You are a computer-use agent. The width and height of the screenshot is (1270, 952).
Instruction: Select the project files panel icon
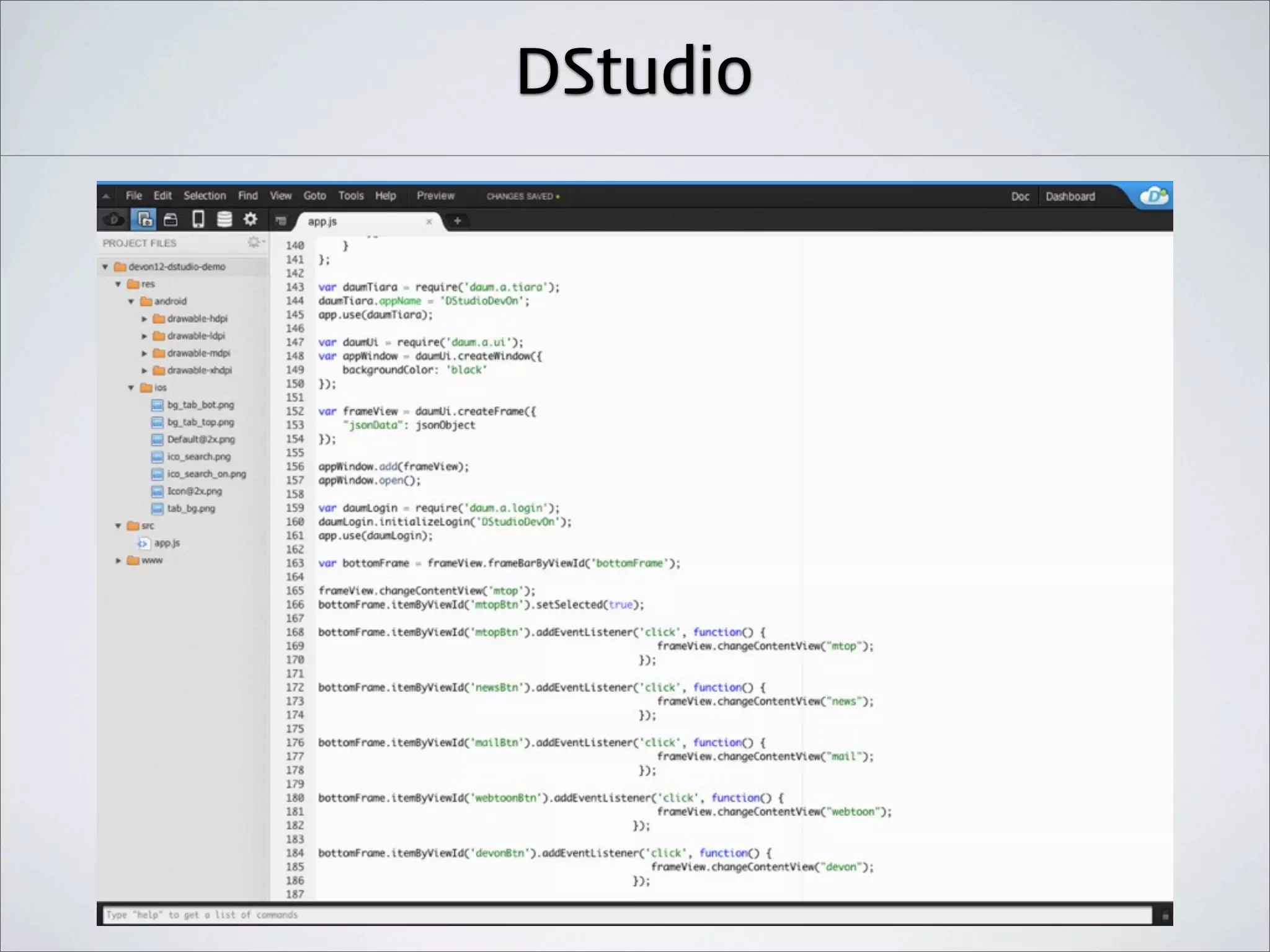coord(144,219)
